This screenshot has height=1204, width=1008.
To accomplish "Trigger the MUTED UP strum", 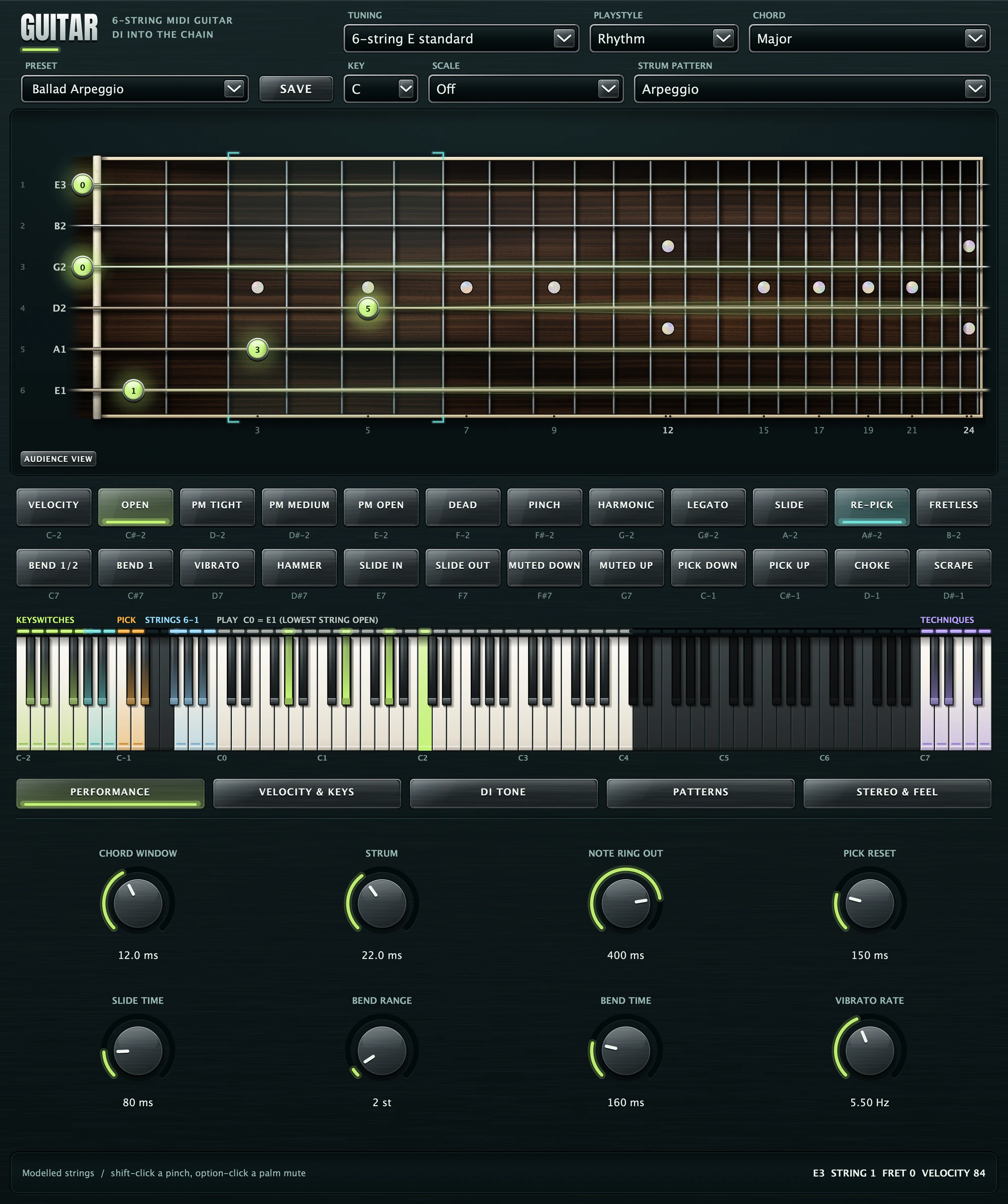I will [626, 567].
